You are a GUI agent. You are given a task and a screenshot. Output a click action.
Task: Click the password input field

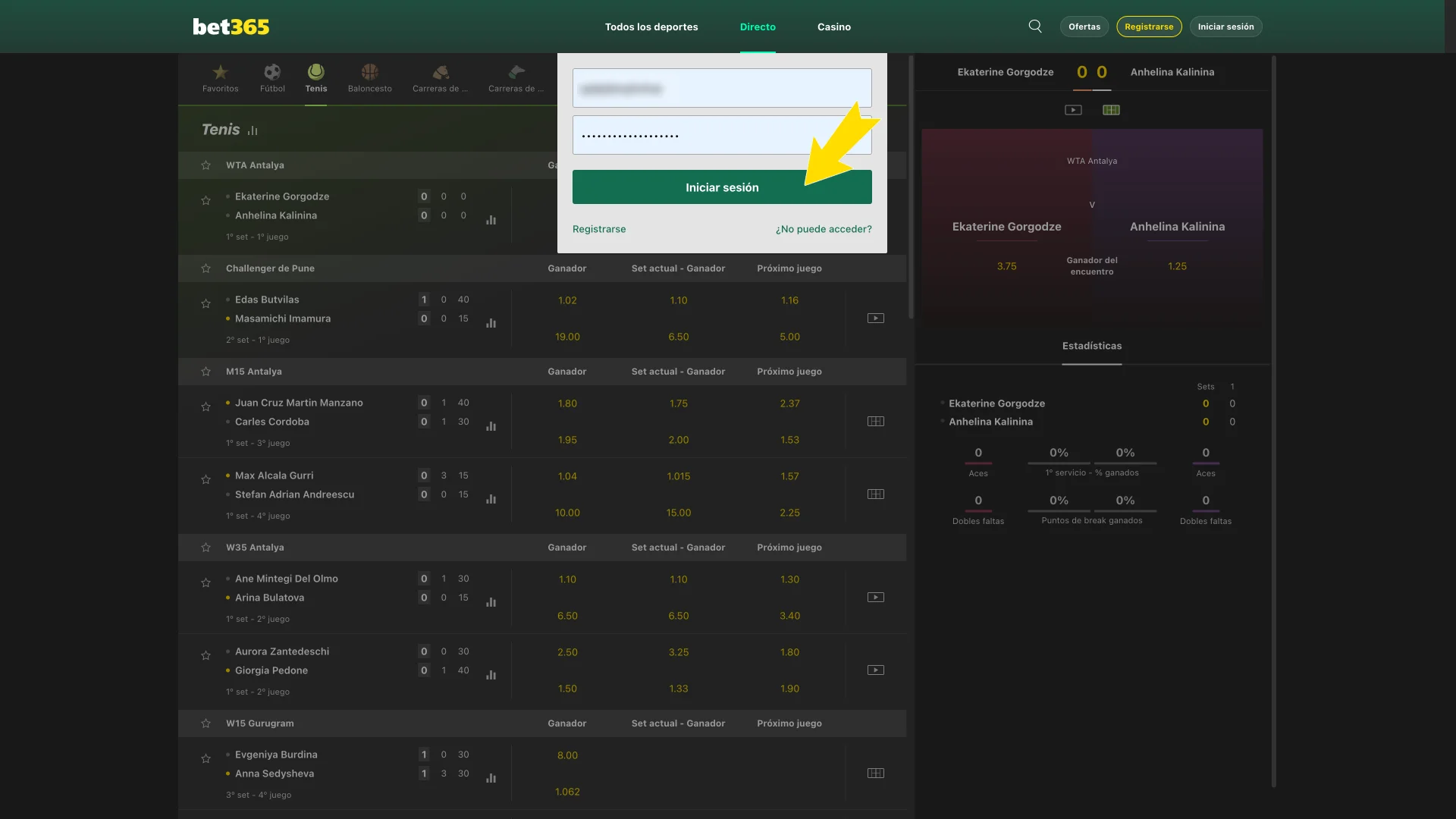click(722, 134)
